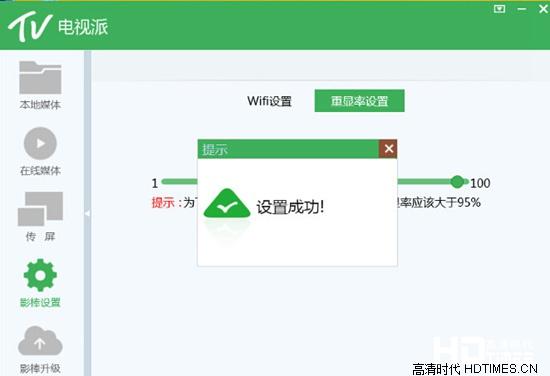Select the 传屏 screen-cast icon
The image size is (550, 376).
(x=40, y=209)
